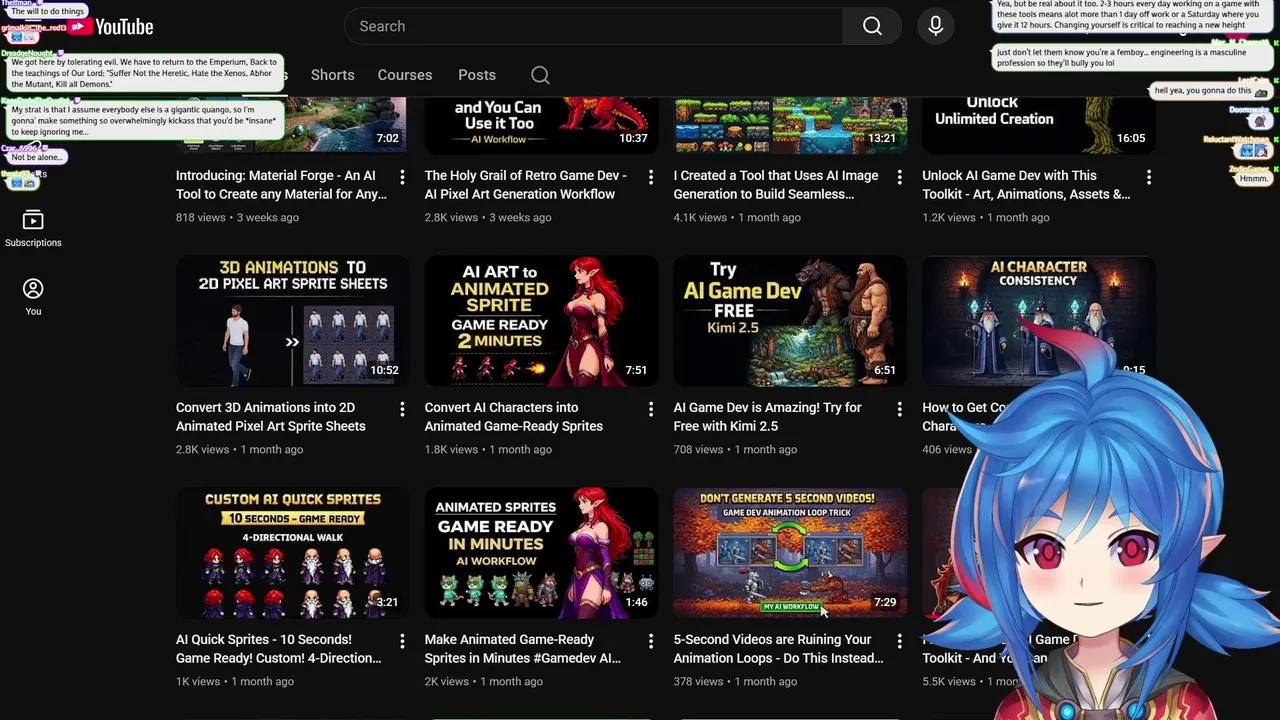The height and width of the screenshot is (720, 1280).
Task: Click '708 views • 1 month ago' text
Action: [735, 449]
